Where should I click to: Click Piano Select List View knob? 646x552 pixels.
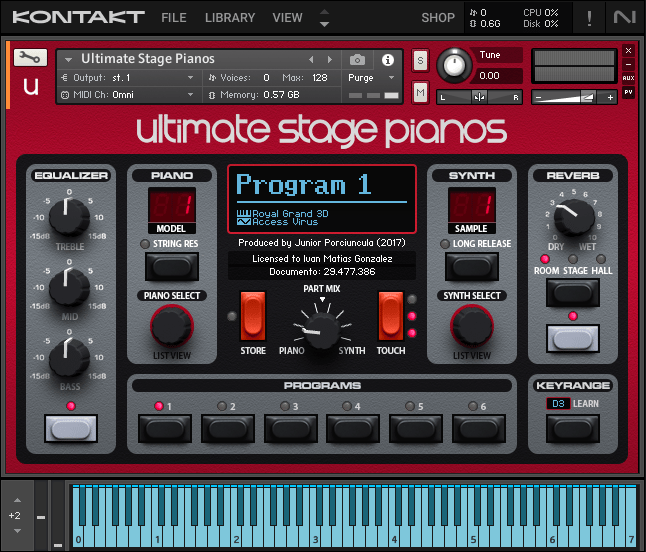(x=172, y=326)
